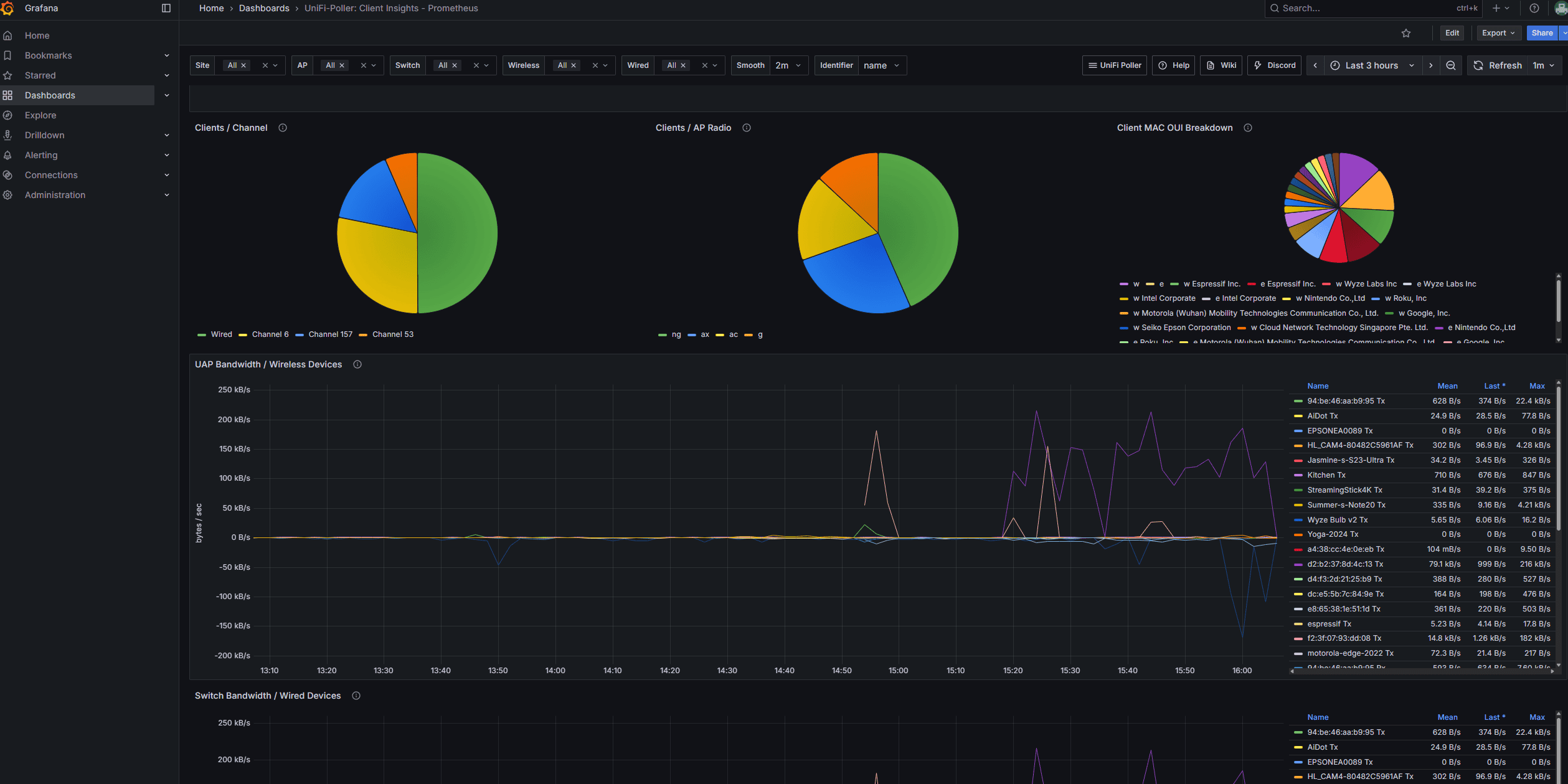Click the Grafana logo icon
Screen dimensions: 1568x784
point(7,8)
